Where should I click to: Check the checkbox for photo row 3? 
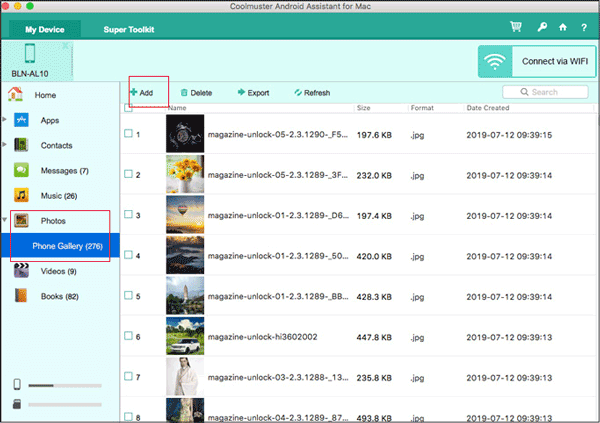pos(128,214)
